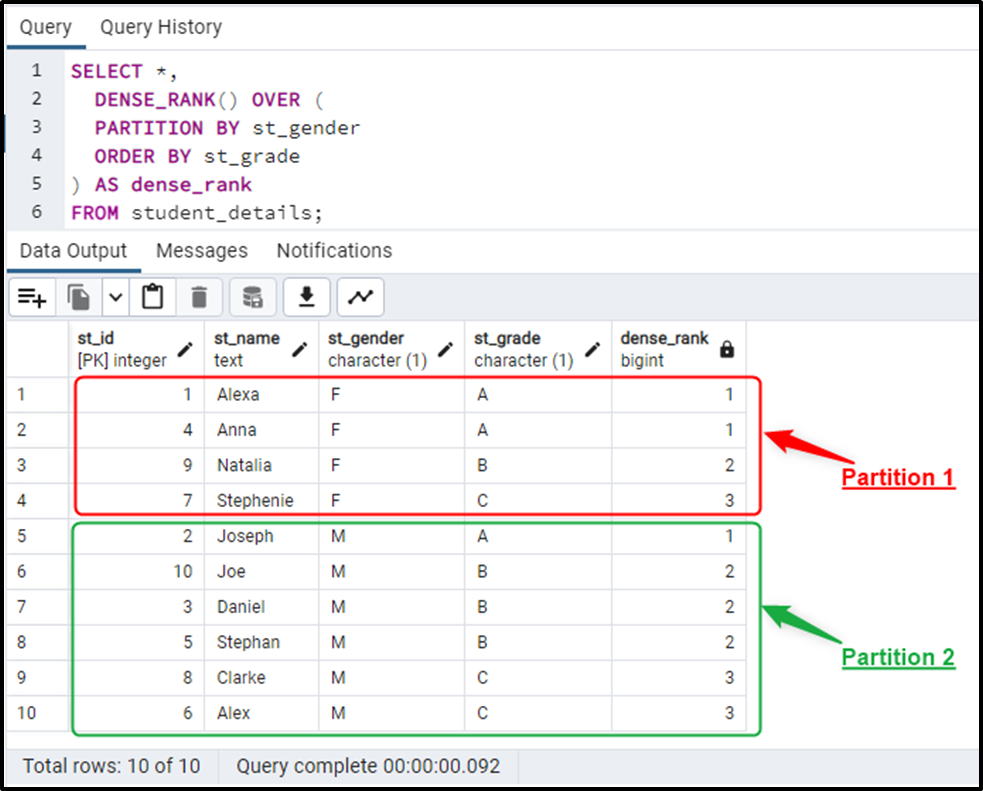Image resolution: width=983 pixels, height=791 pixels.
Task: Click the Add row icon
Action: [32, 297]
